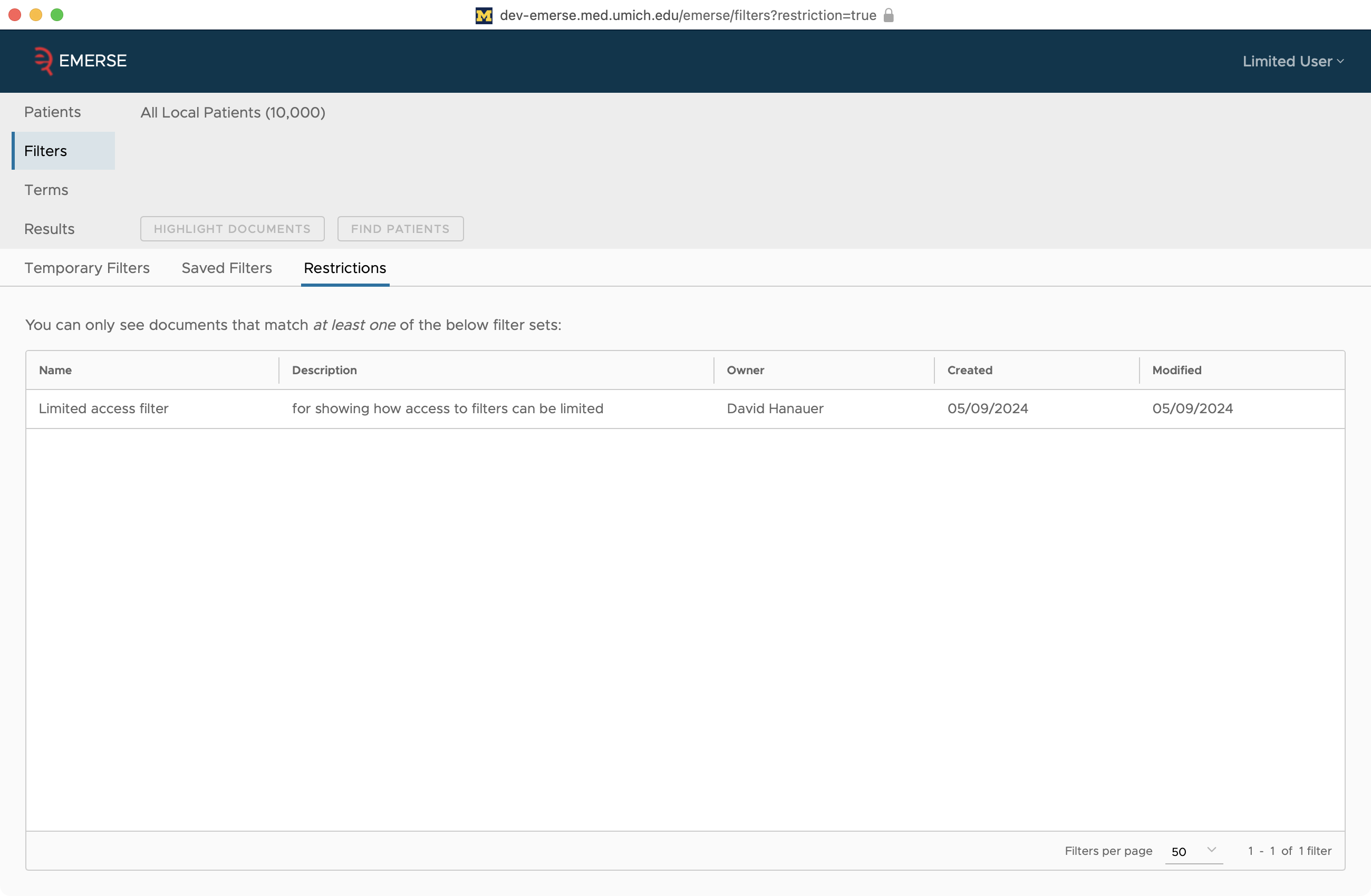Click the Name column header to sort

click(55, 370)
